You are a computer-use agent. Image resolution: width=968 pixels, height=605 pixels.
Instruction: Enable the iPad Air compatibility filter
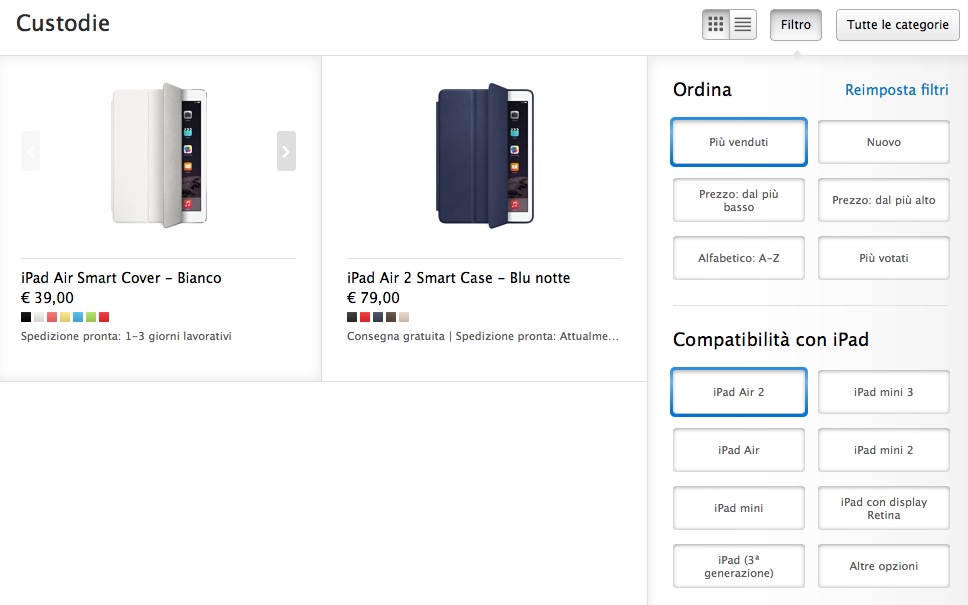click(739, 450)
